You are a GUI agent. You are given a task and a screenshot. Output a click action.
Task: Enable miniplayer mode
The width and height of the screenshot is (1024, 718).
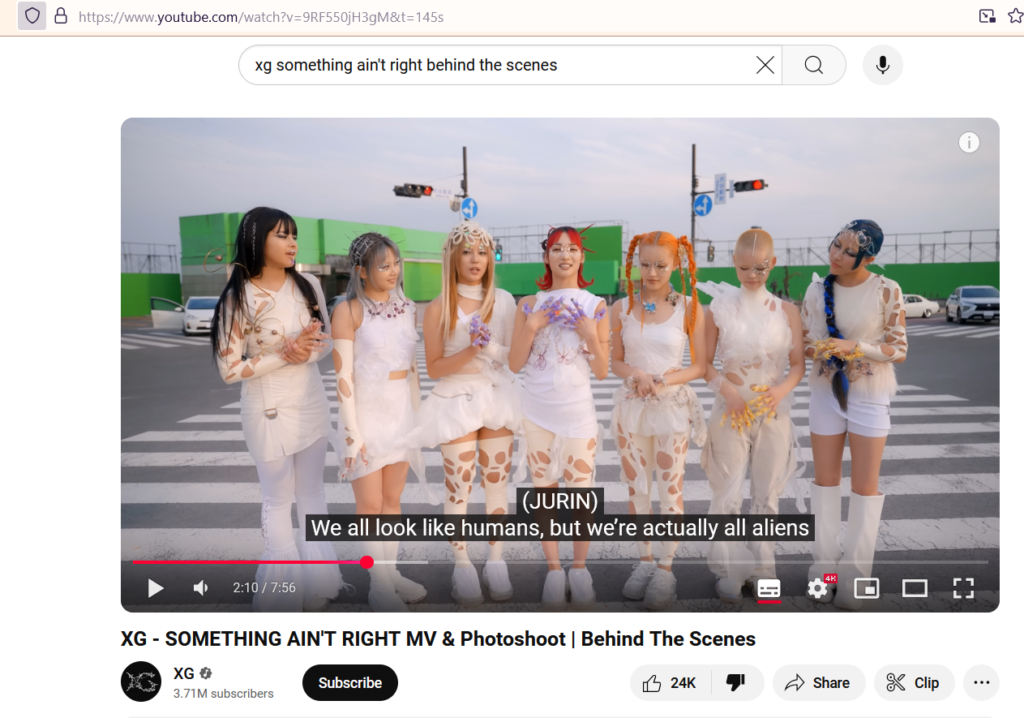[866, 589]
